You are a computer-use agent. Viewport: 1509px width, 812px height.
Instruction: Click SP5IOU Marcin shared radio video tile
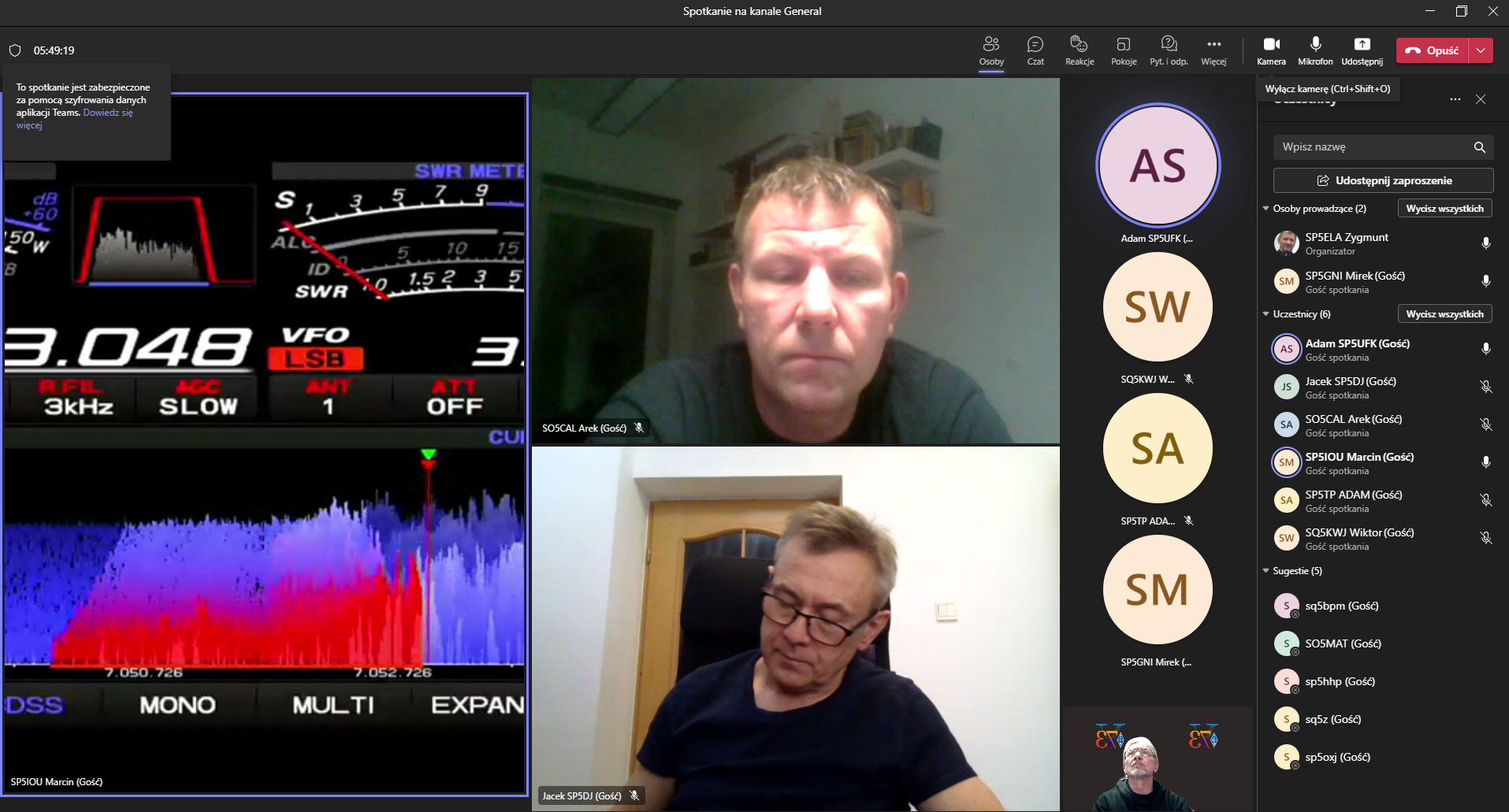[265, 444]
